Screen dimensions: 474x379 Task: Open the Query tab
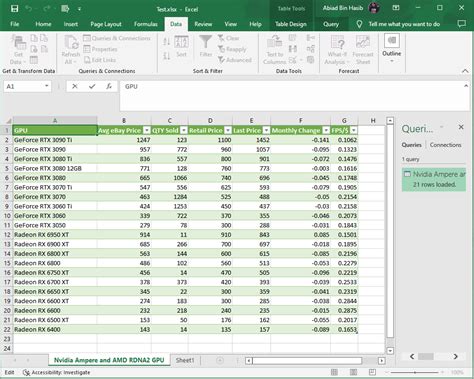click(331, 24)
